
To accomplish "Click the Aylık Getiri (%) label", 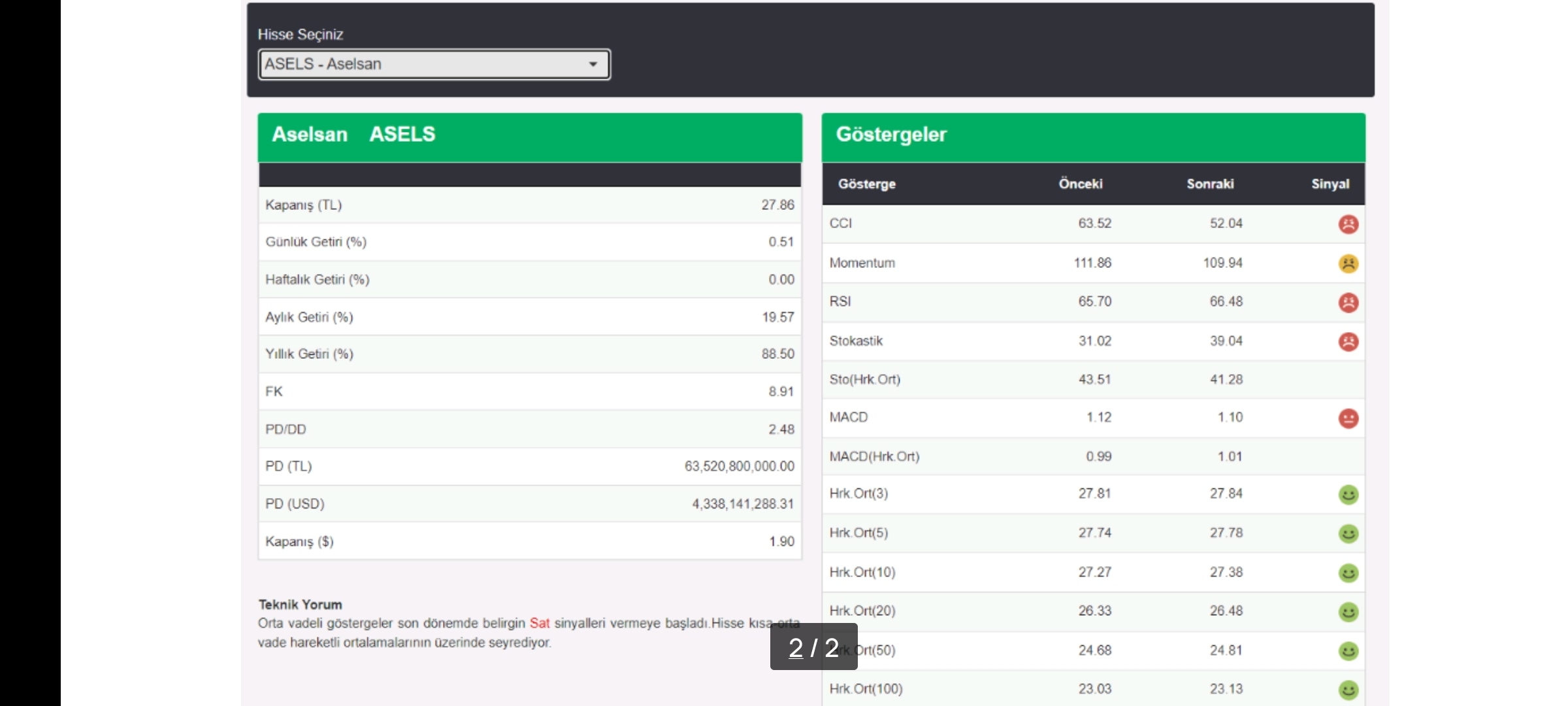I will pos(309,317).
